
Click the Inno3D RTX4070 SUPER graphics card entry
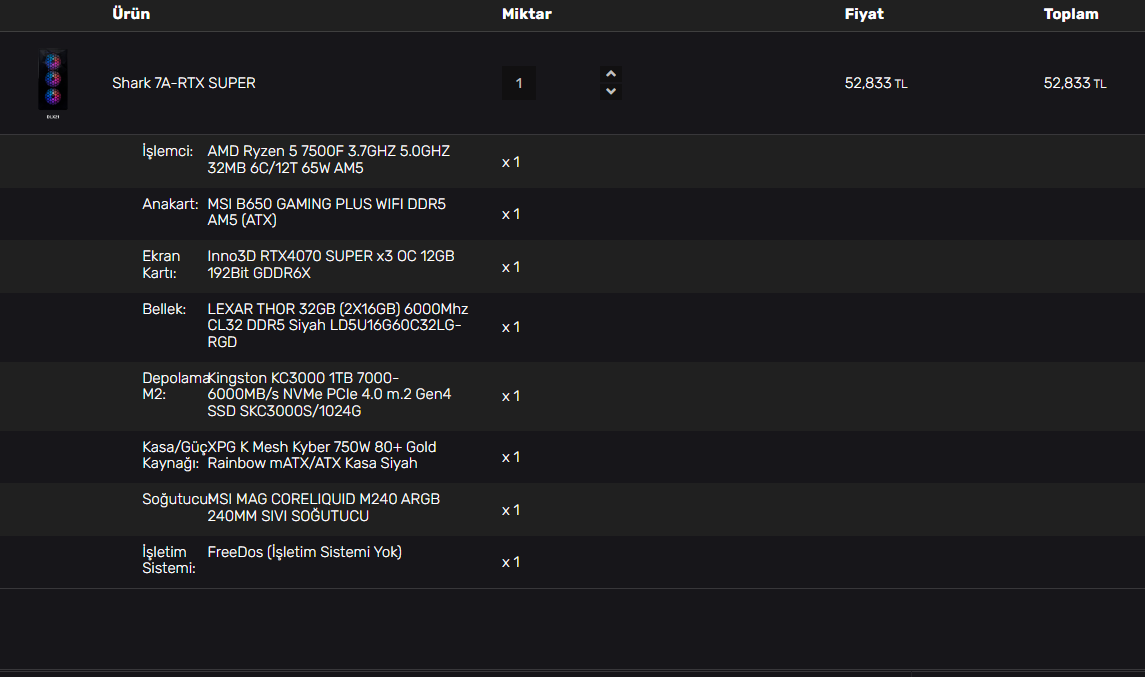point(330,264)
